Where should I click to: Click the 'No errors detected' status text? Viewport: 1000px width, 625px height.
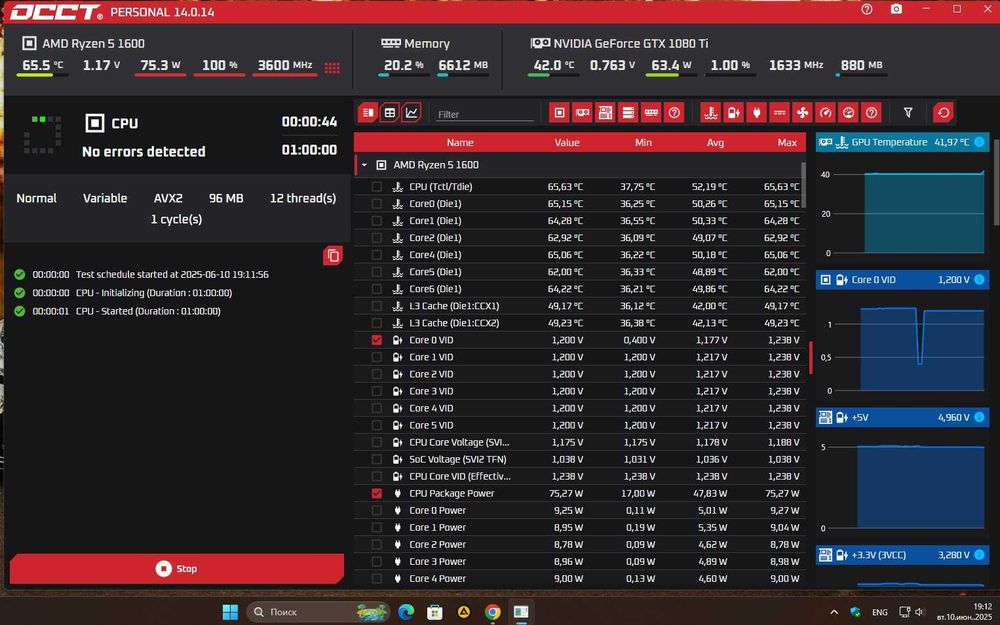[x=143, y=152]
